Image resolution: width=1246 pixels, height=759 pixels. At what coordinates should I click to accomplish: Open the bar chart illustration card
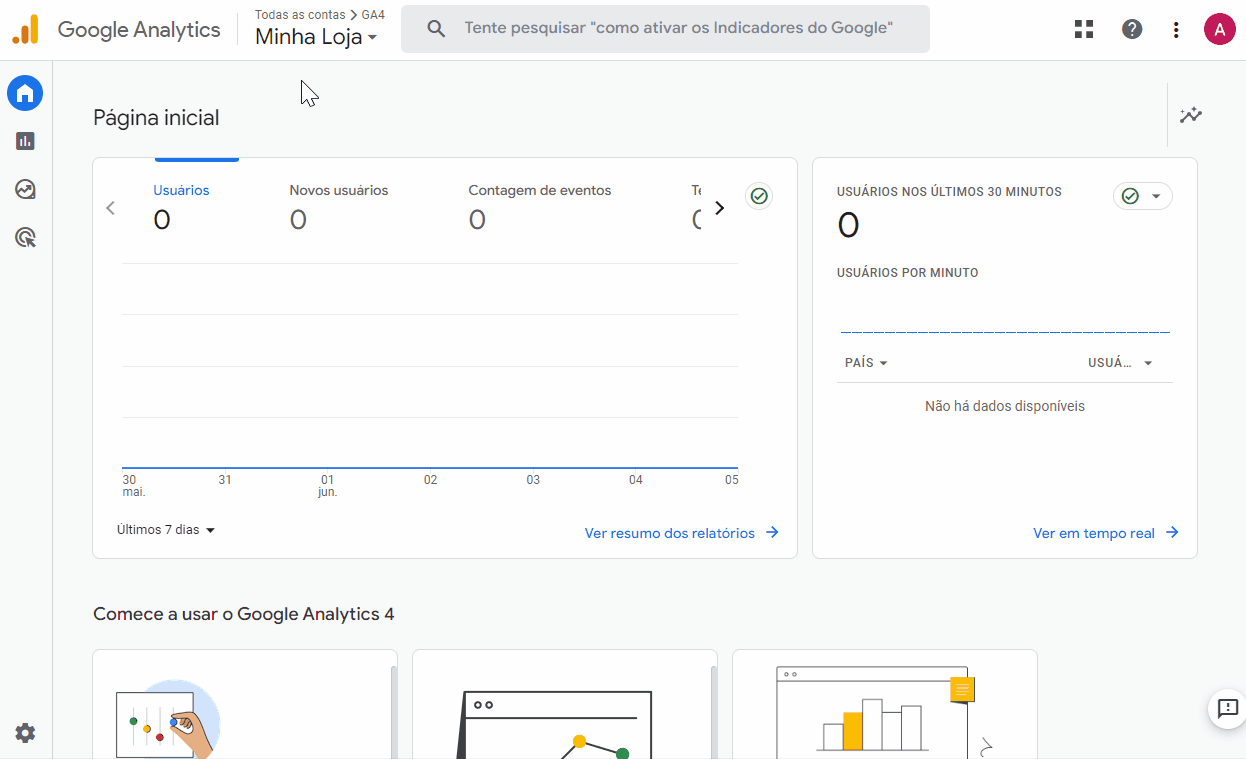pos(885,704)
